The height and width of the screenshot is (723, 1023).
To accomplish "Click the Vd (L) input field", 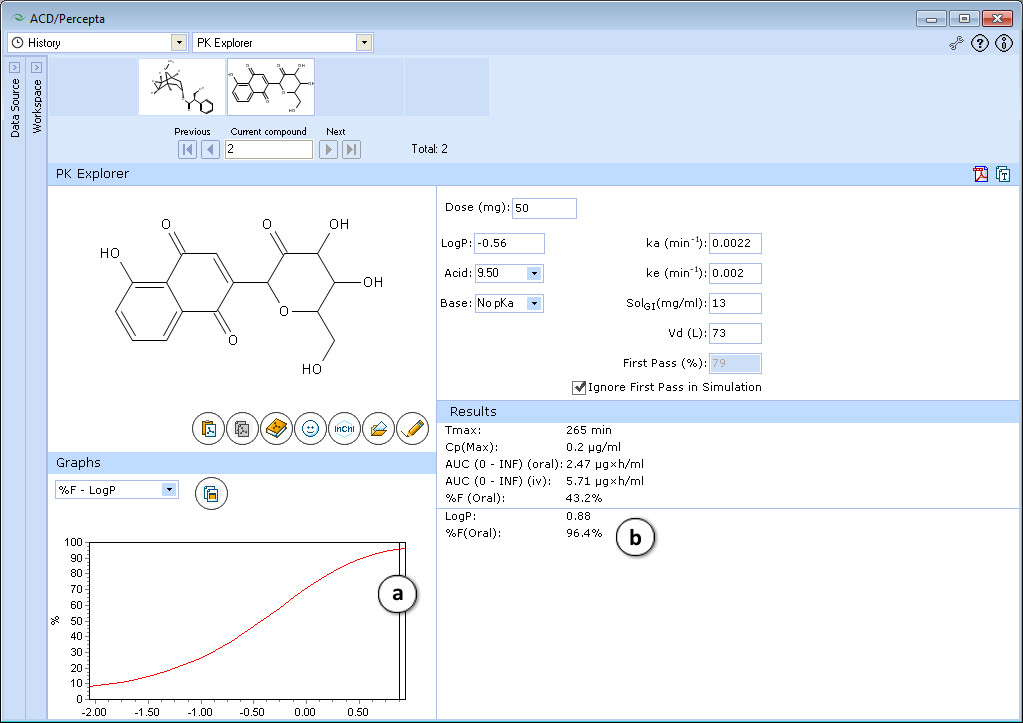I will (x=735, y=333).
